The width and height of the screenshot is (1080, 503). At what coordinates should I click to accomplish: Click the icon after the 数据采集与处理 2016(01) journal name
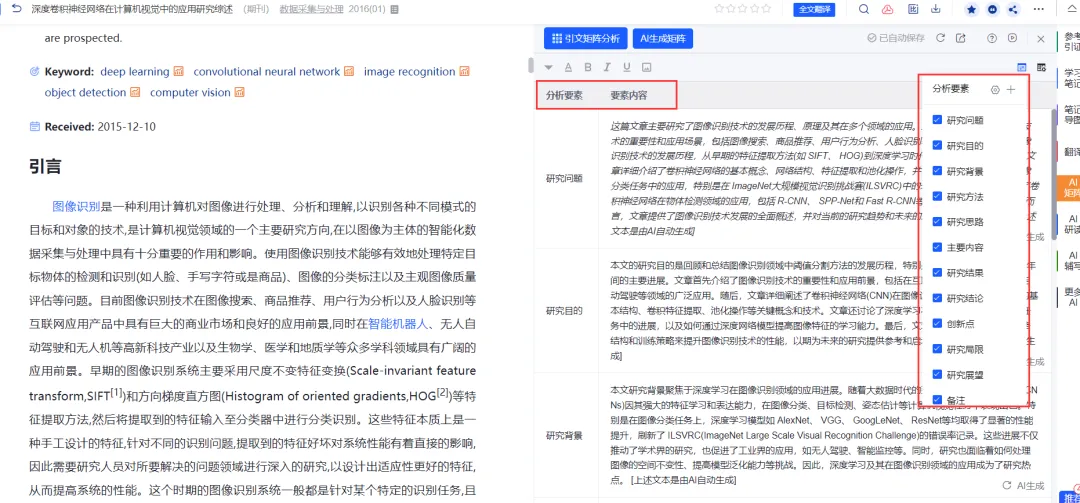click(x=394, y=10)
